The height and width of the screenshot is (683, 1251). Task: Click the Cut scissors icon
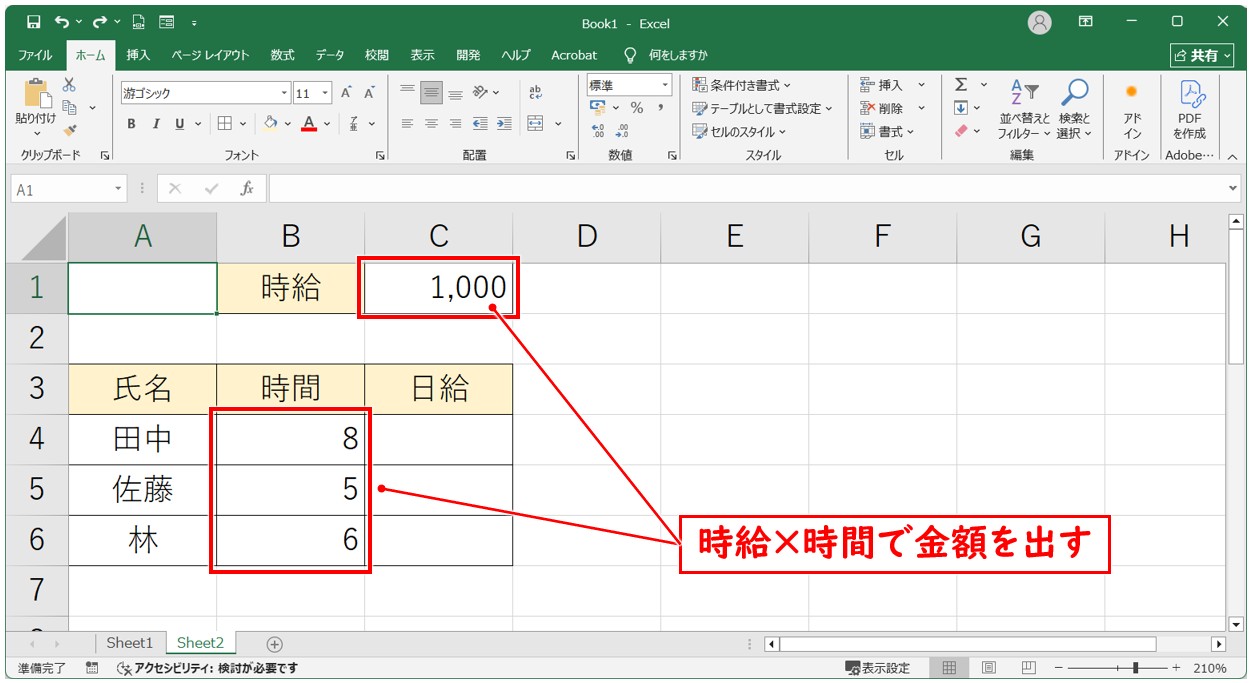[x=69, y=86]
